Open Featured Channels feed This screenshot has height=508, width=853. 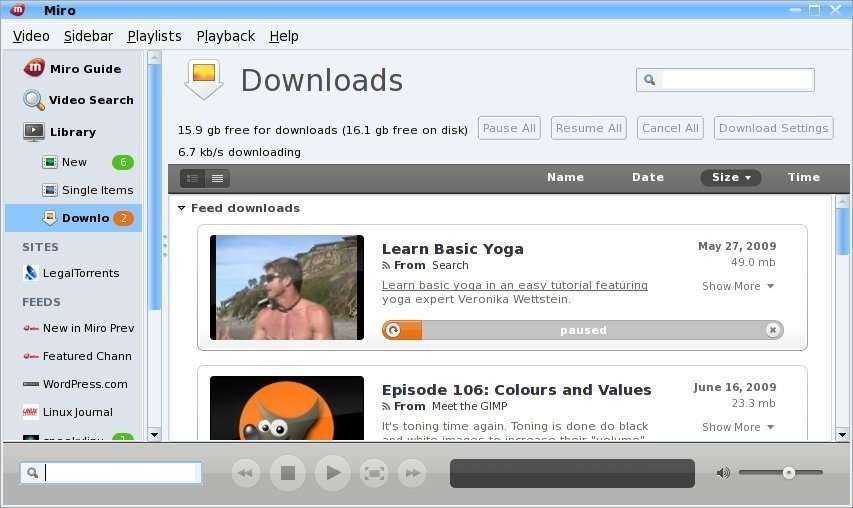coord(77,356)
